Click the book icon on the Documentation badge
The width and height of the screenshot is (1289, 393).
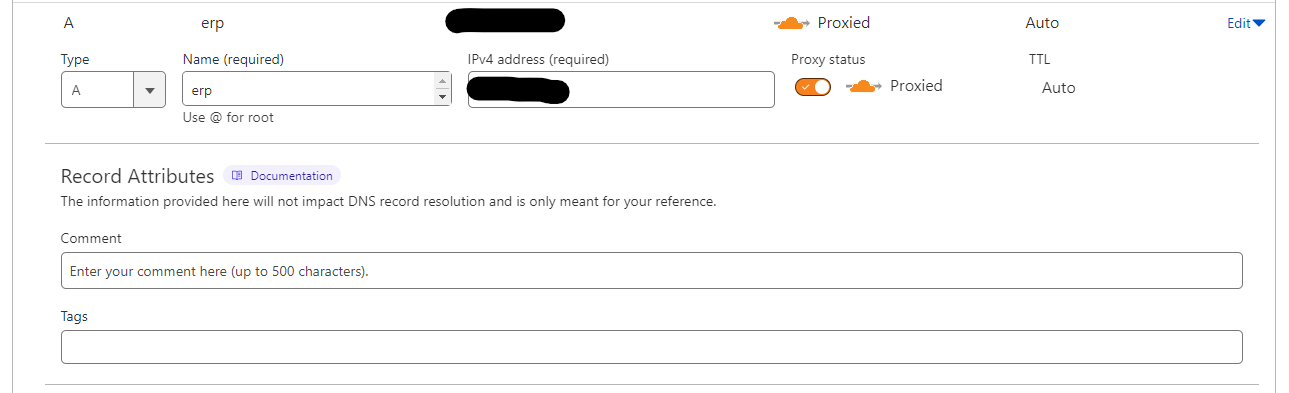pos(237,176)
